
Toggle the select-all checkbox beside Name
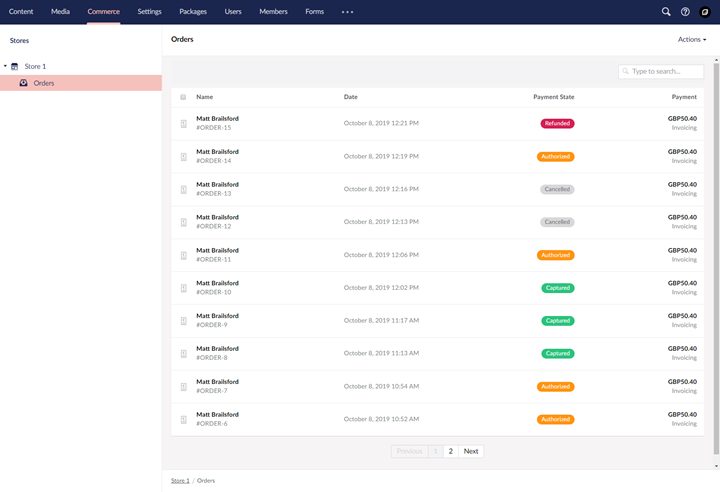183,97
